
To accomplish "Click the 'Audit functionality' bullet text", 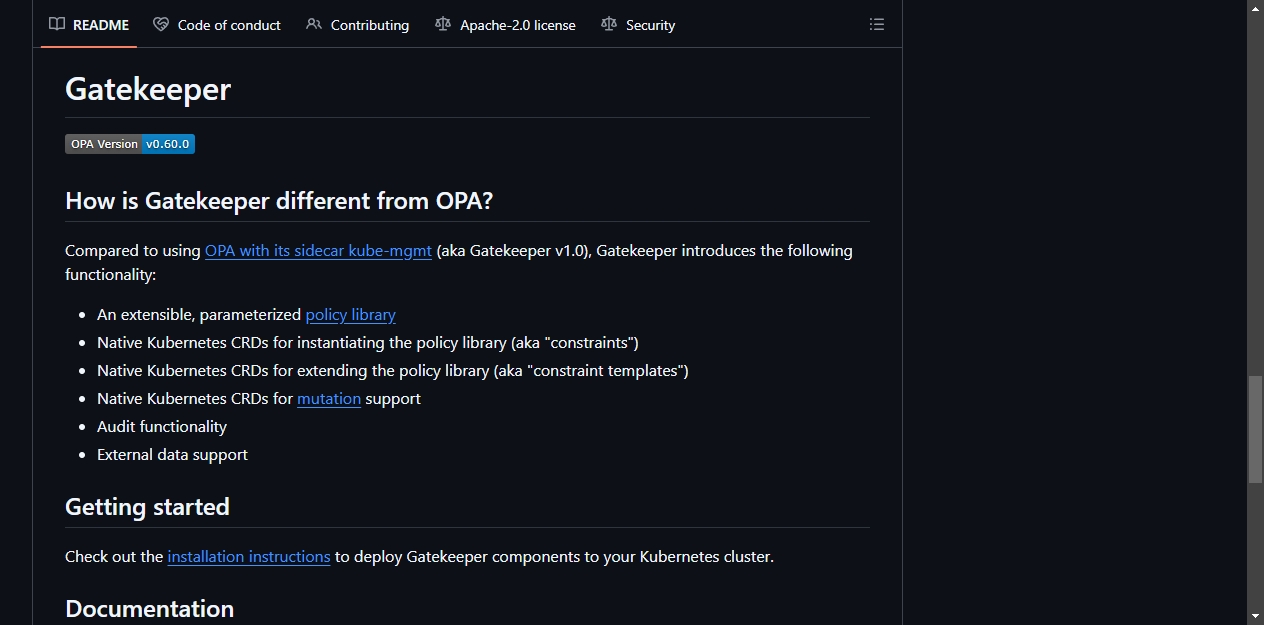I will 162,427.
